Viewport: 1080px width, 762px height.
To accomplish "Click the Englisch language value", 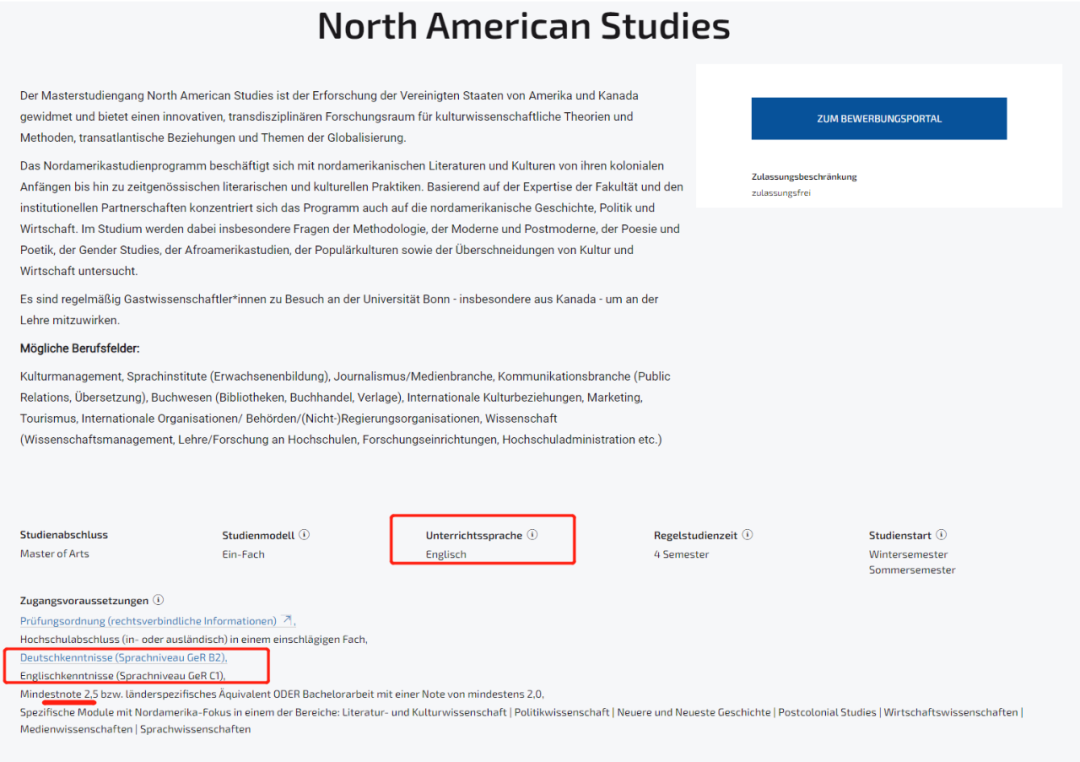I will tap(446, 554).
